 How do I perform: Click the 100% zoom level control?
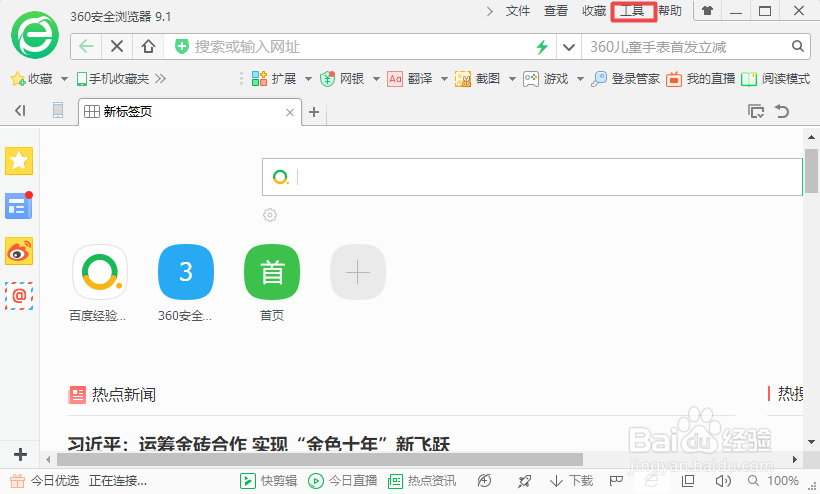tap(773, 480)
